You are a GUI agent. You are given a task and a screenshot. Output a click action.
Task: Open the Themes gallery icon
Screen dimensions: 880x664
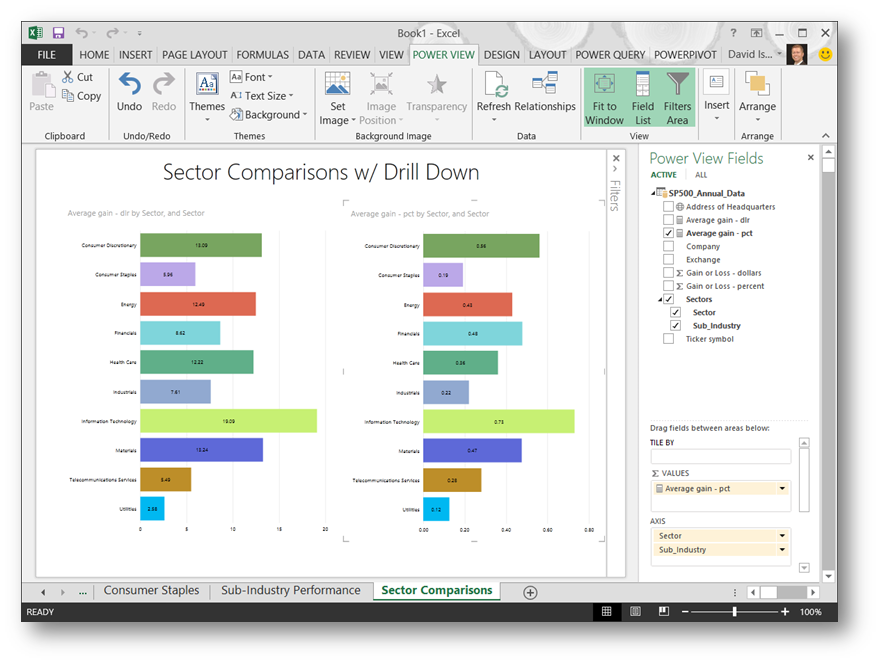tap(207, 84)
